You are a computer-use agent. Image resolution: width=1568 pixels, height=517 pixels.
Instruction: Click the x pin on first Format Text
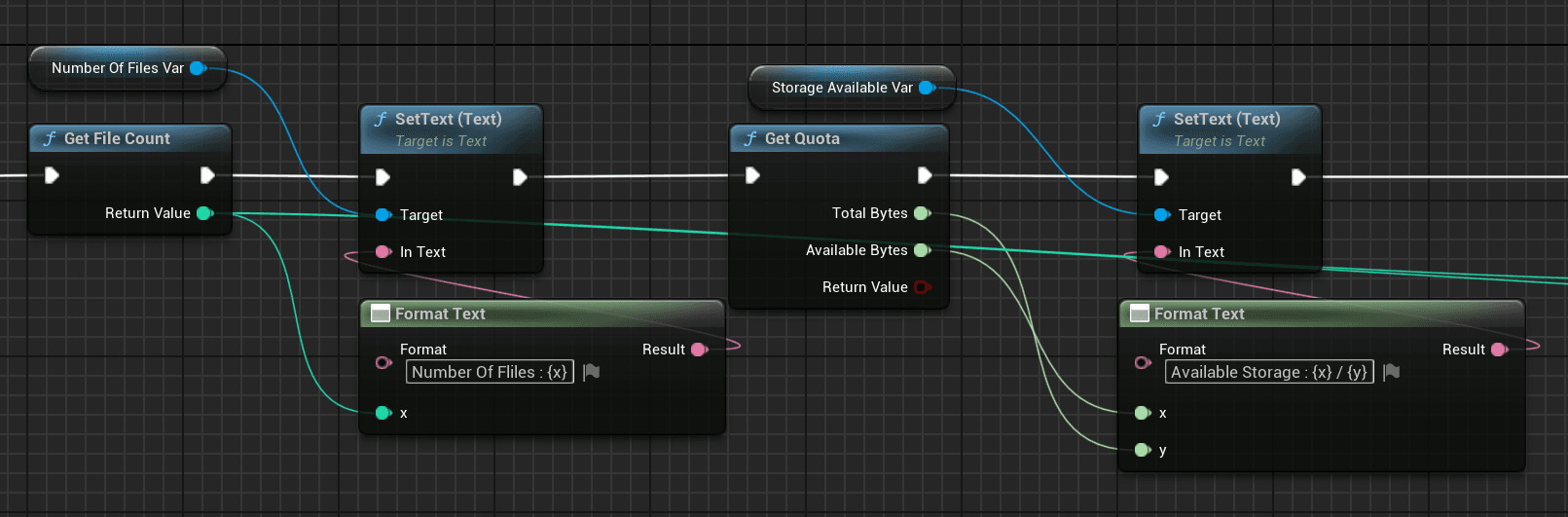click(383, 413)
